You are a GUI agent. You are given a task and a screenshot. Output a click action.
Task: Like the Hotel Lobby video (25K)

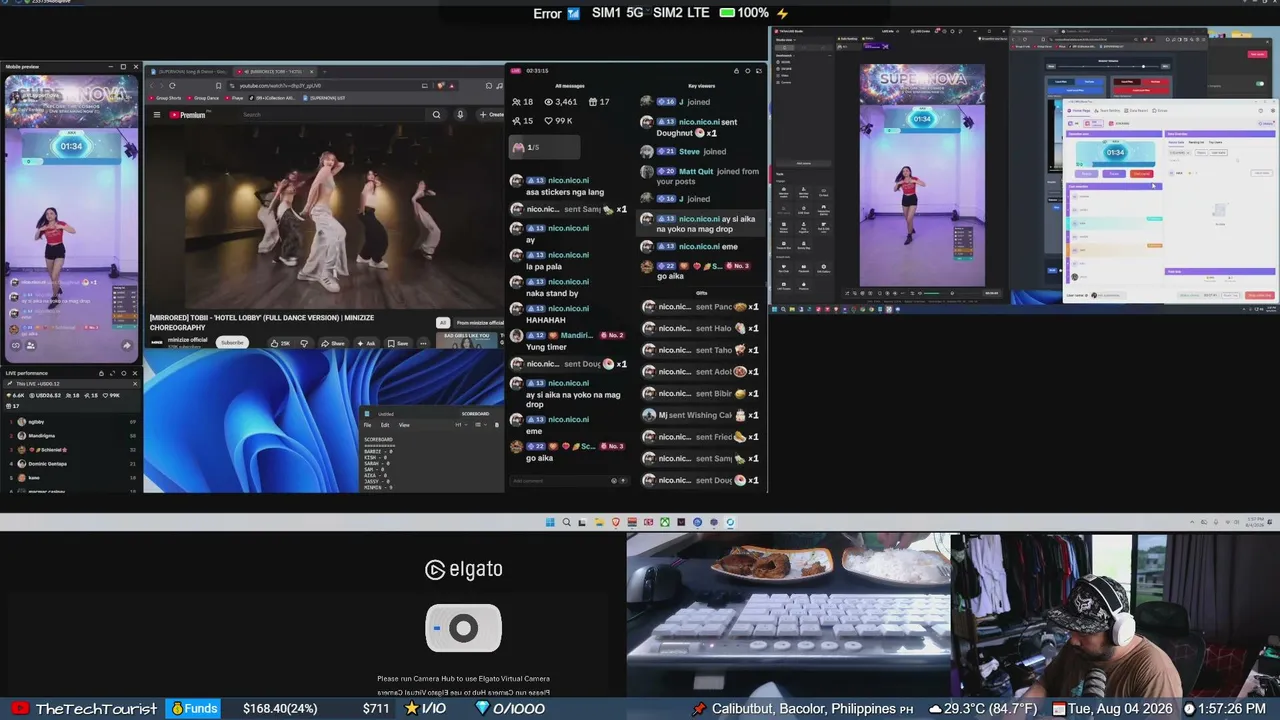point(280,343)
